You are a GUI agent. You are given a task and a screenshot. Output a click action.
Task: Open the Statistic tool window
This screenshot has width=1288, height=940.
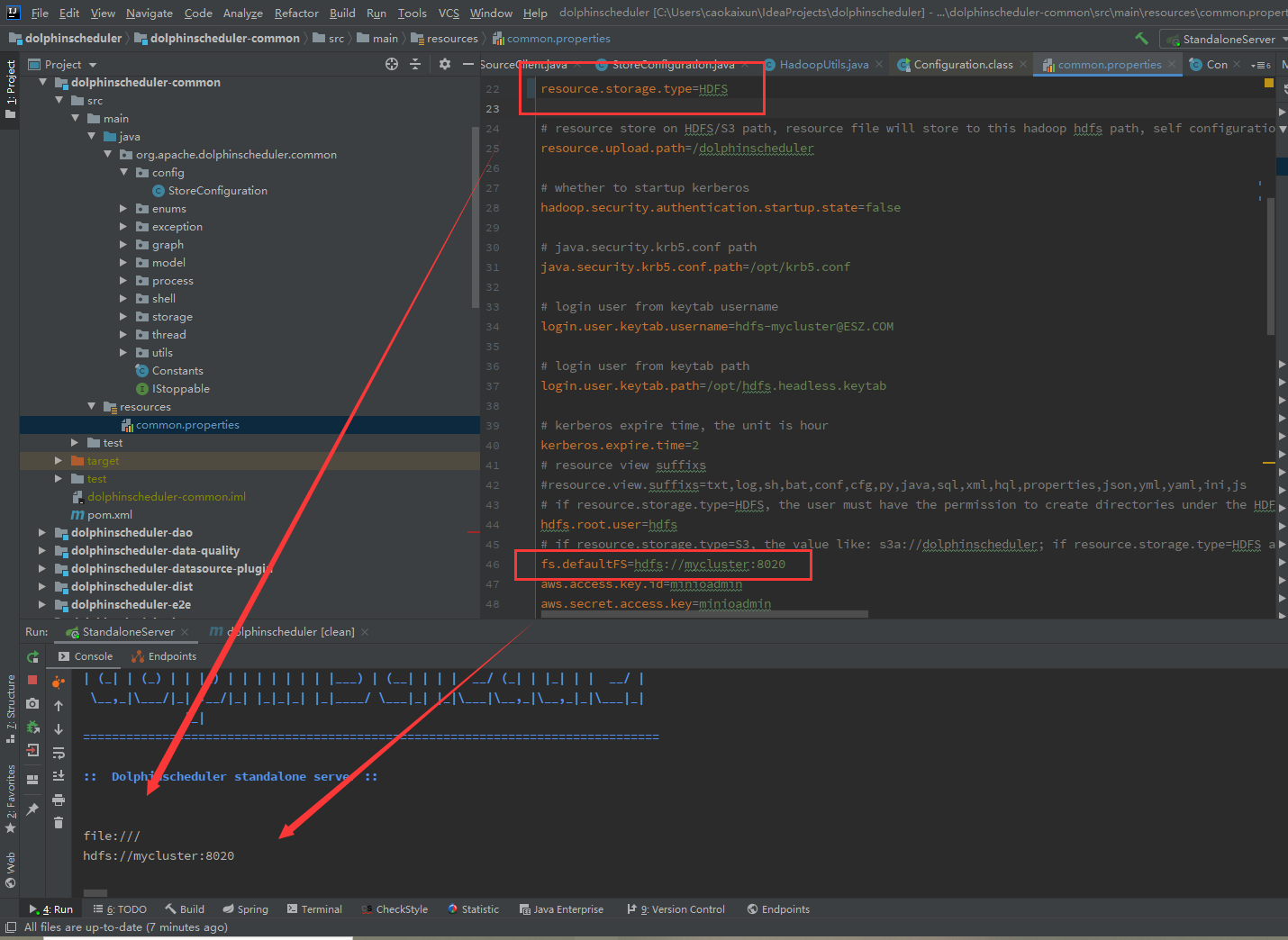point(473,909)
